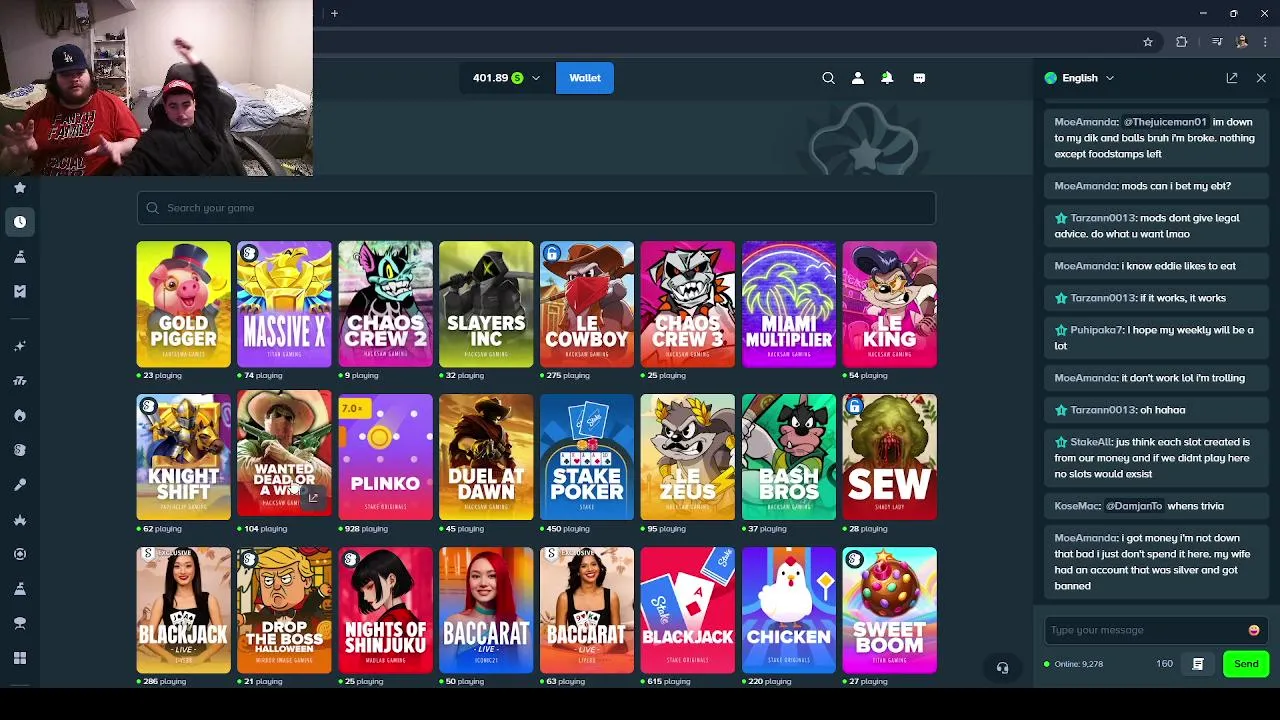Pop out the chat panel window
Image resolution: width=1280 pixels, height=720 pixels.
[1232, 78]
